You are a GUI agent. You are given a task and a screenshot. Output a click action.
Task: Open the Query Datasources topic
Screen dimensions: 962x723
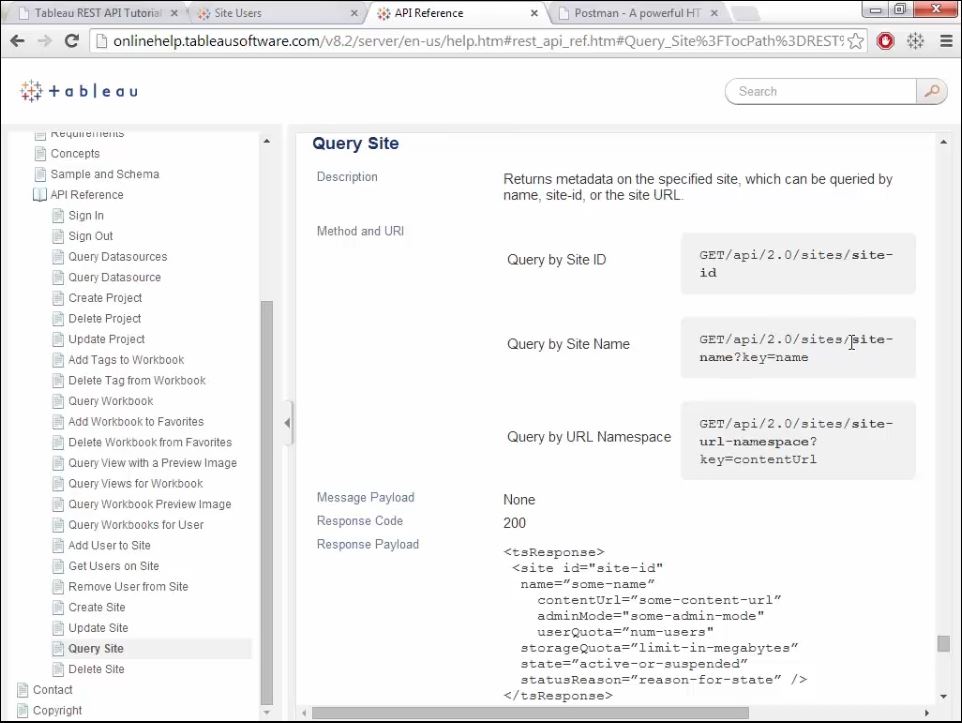coord(117,257)
